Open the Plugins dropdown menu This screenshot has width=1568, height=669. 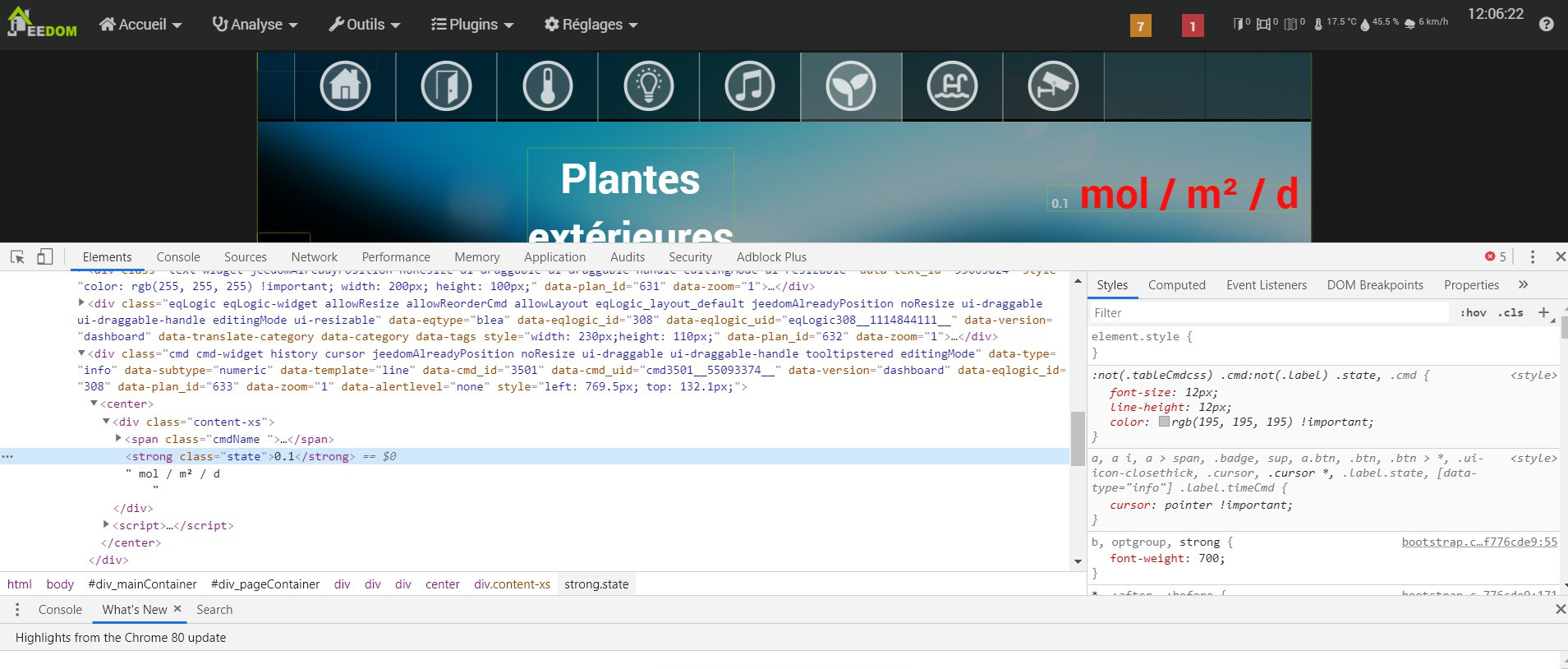[472, 25]
